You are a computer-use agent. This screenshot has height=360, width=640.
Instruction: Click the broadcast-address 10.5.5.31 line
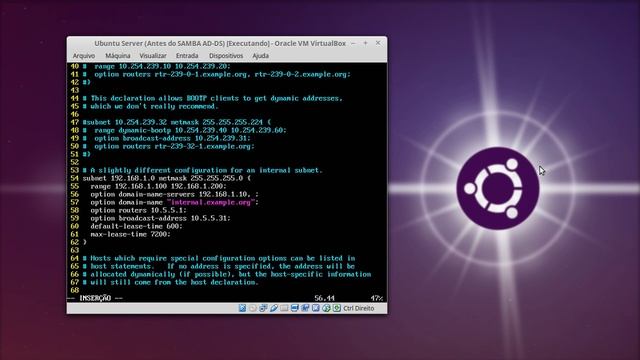(160, 218)
